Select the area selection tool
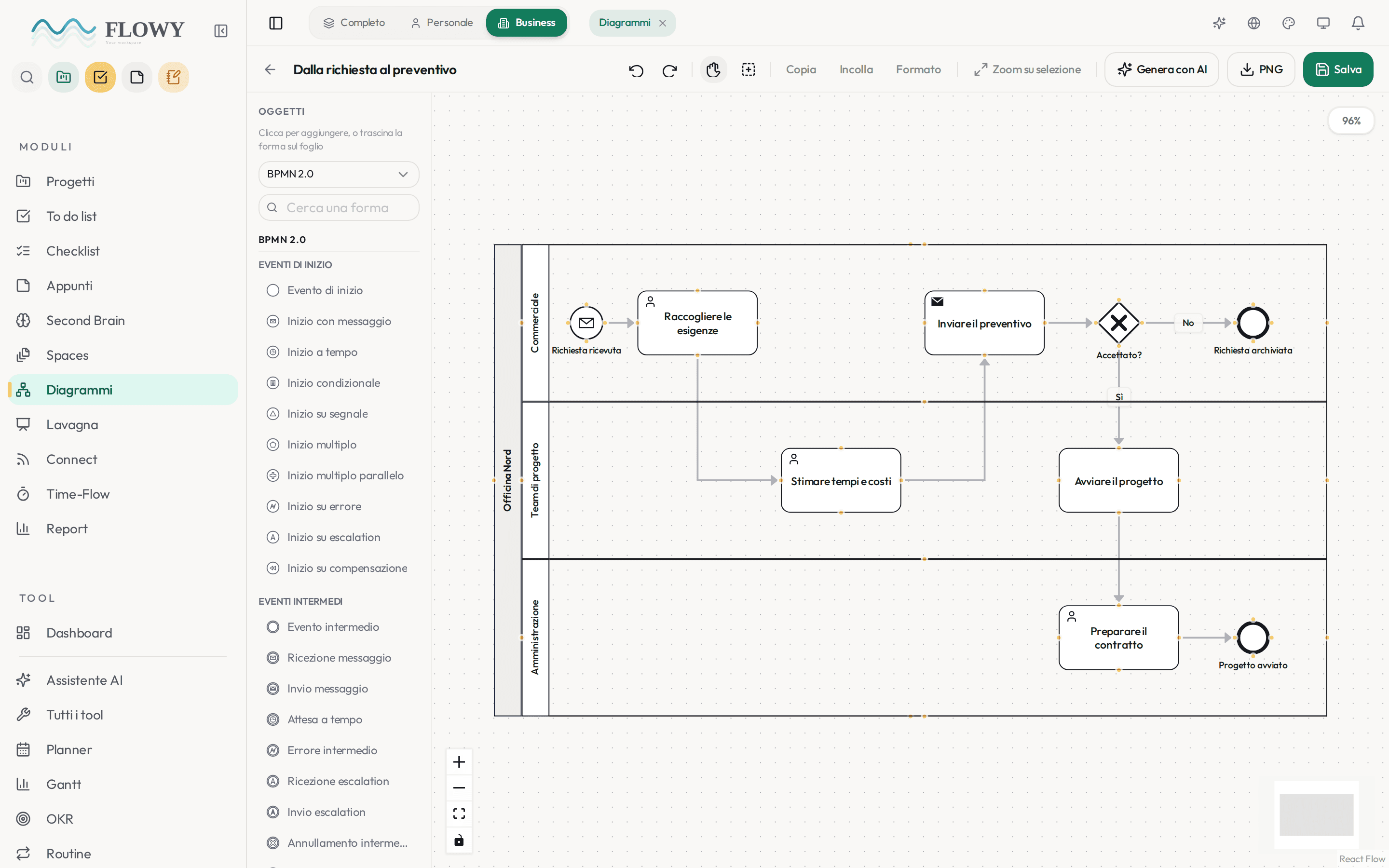This screenshot has height=868, width=1389. pyautogui.click(x=748, y=69)
